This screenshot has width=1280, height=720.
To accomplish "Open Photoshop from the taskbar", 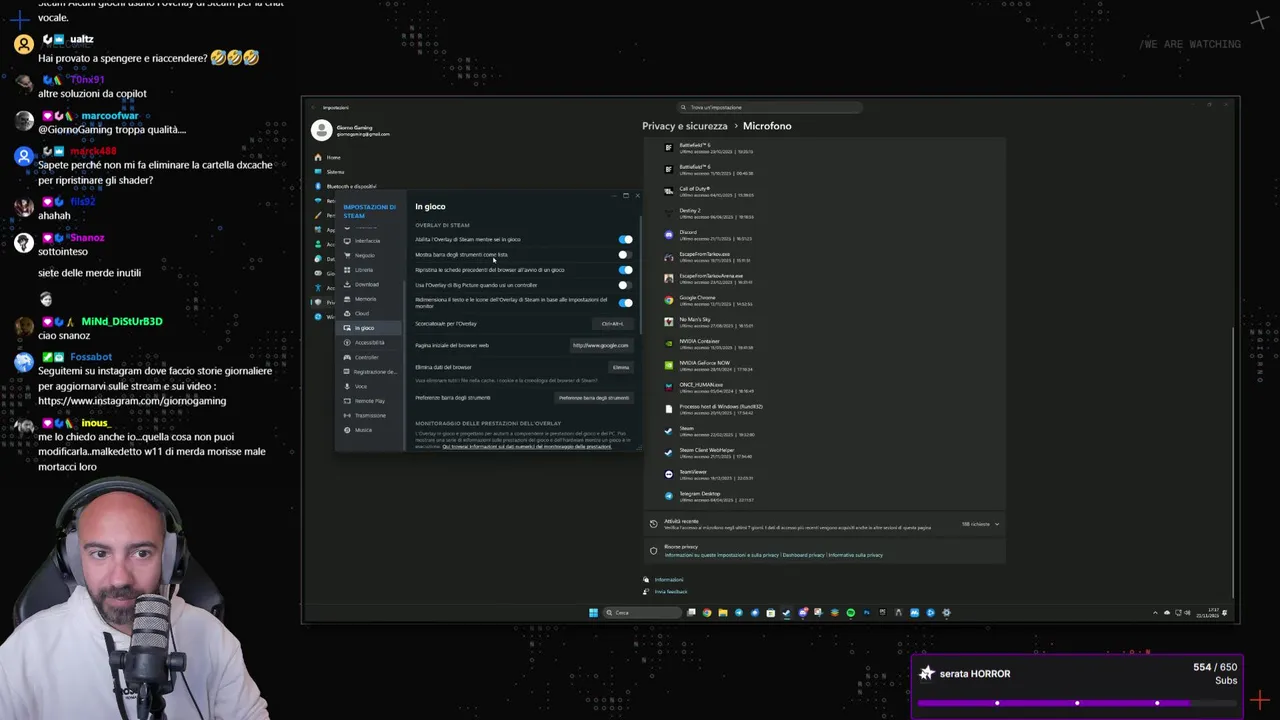I will click(x=867, y=613).
